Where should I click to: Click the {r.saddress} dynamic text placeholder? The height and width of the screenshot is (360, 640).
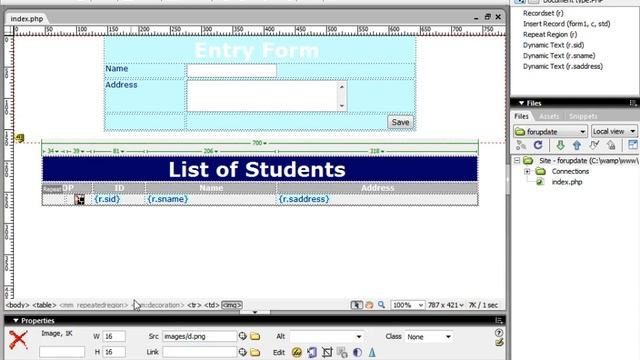click(304, 199)
